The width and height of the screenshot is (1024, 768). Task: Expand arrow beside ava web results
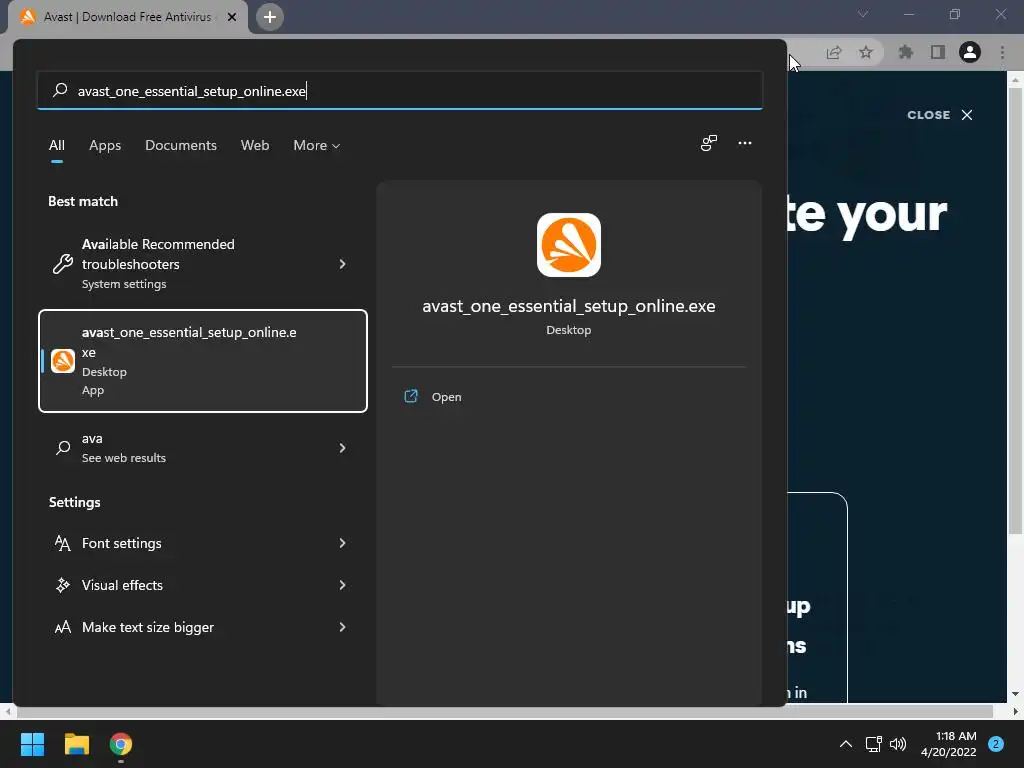342,448
